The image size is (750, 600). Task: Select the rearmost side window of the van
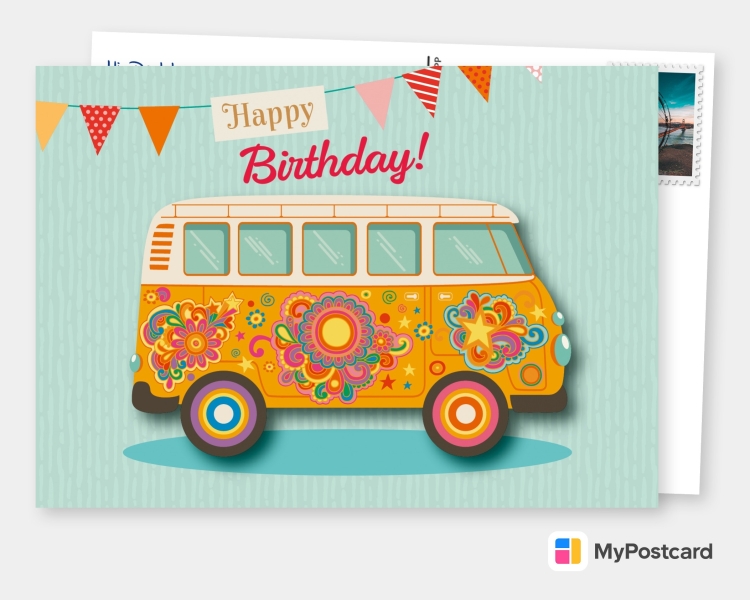206,248
